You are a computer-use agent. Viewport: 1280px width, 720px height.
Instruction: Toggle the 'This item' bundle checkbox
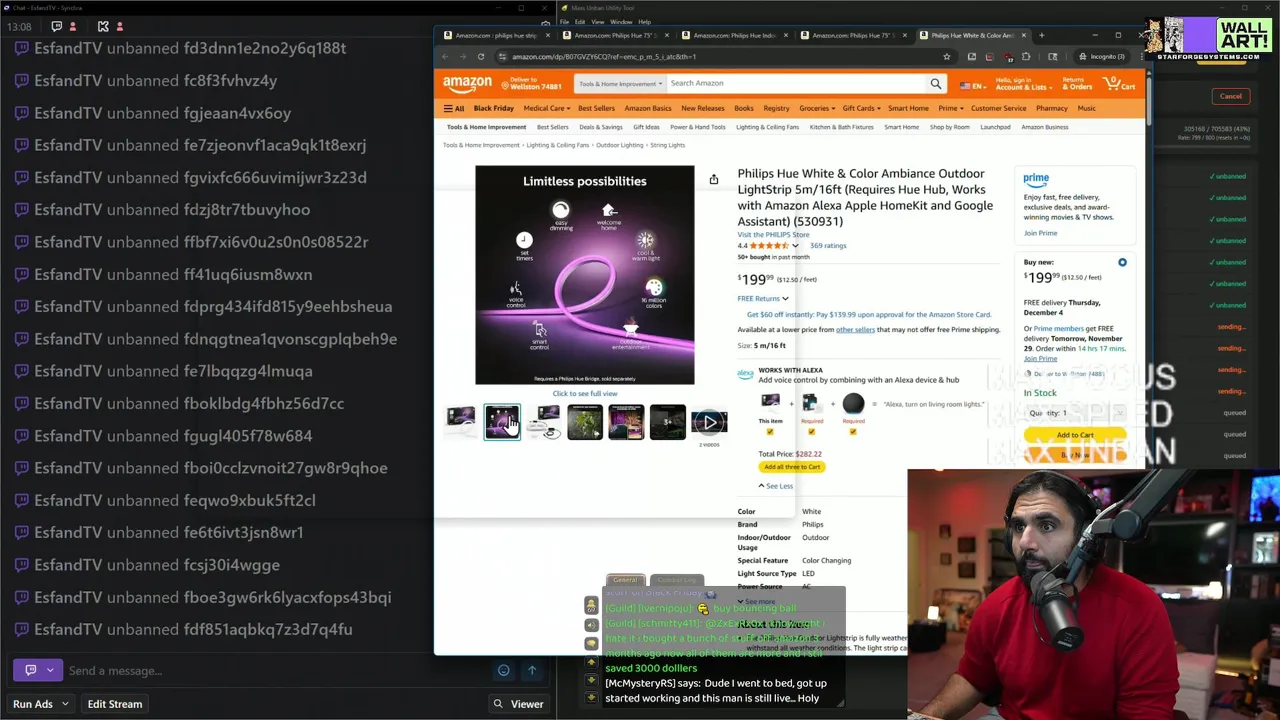(x=770, y=432)
